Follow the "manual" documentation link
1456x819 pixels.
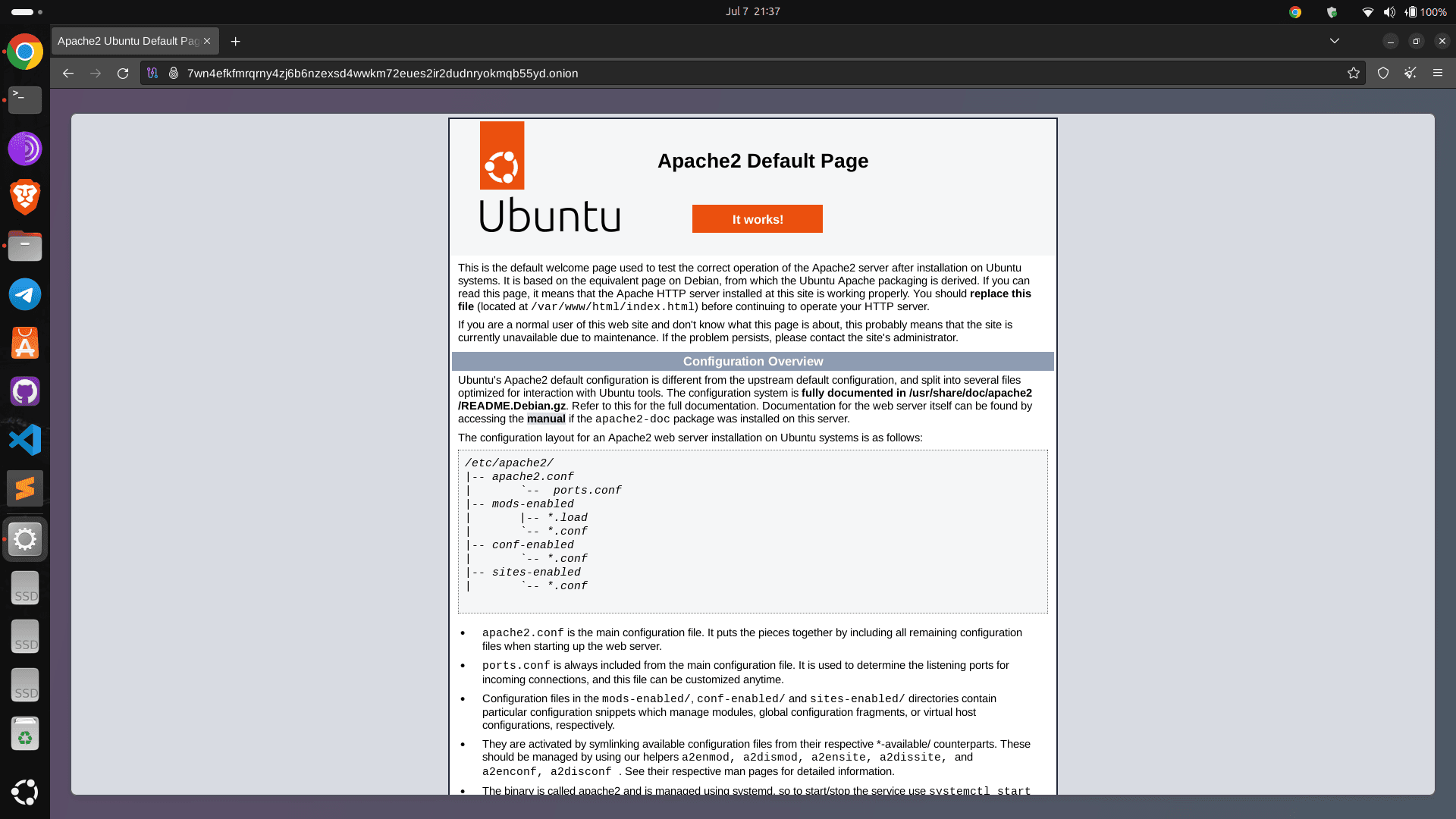click(546, 419)
